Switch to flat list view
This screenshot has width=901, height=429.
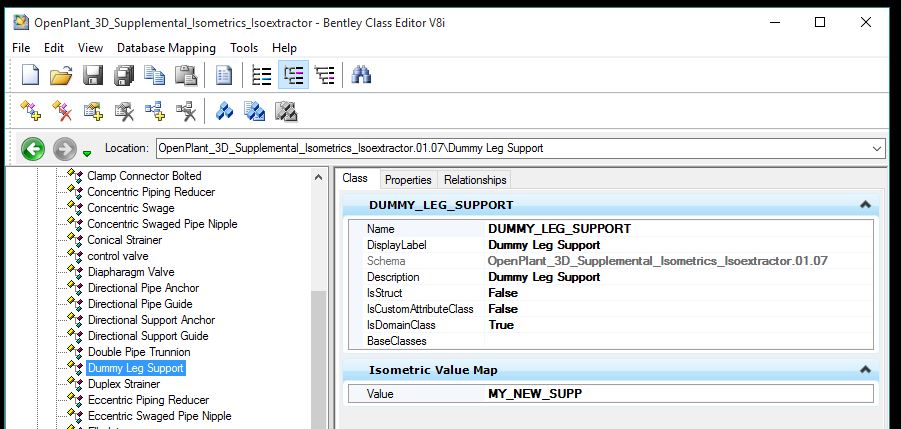coord(261,75)
